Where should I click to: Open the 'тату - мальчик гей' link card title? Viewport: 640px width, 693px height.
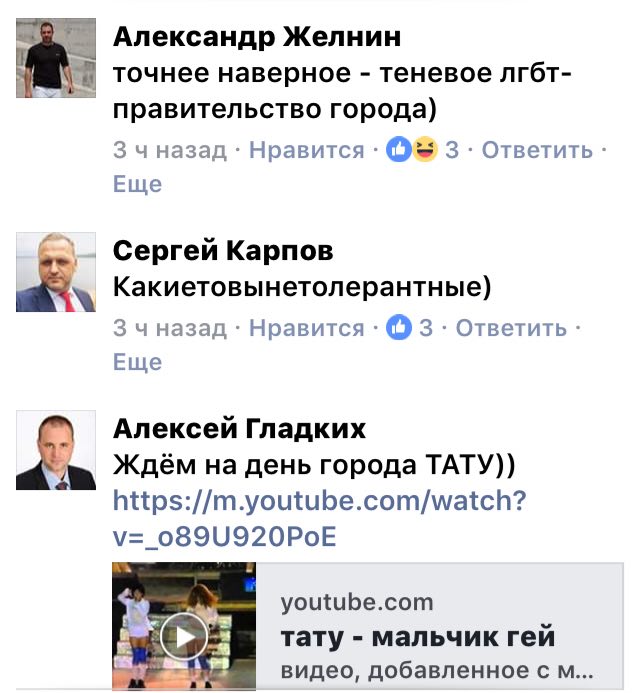418,637
